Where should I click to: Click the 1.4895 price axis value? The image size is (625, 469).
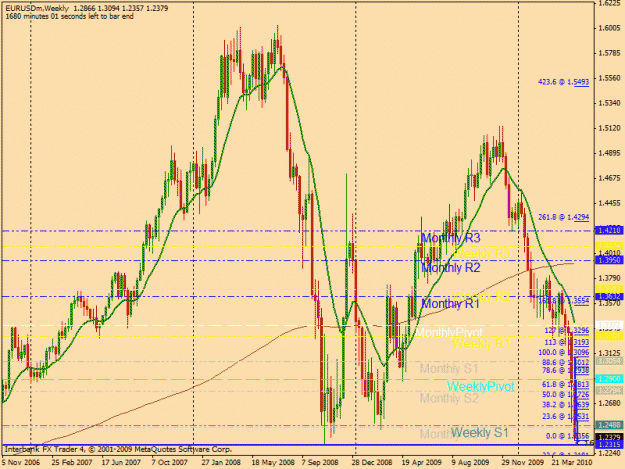609,153
